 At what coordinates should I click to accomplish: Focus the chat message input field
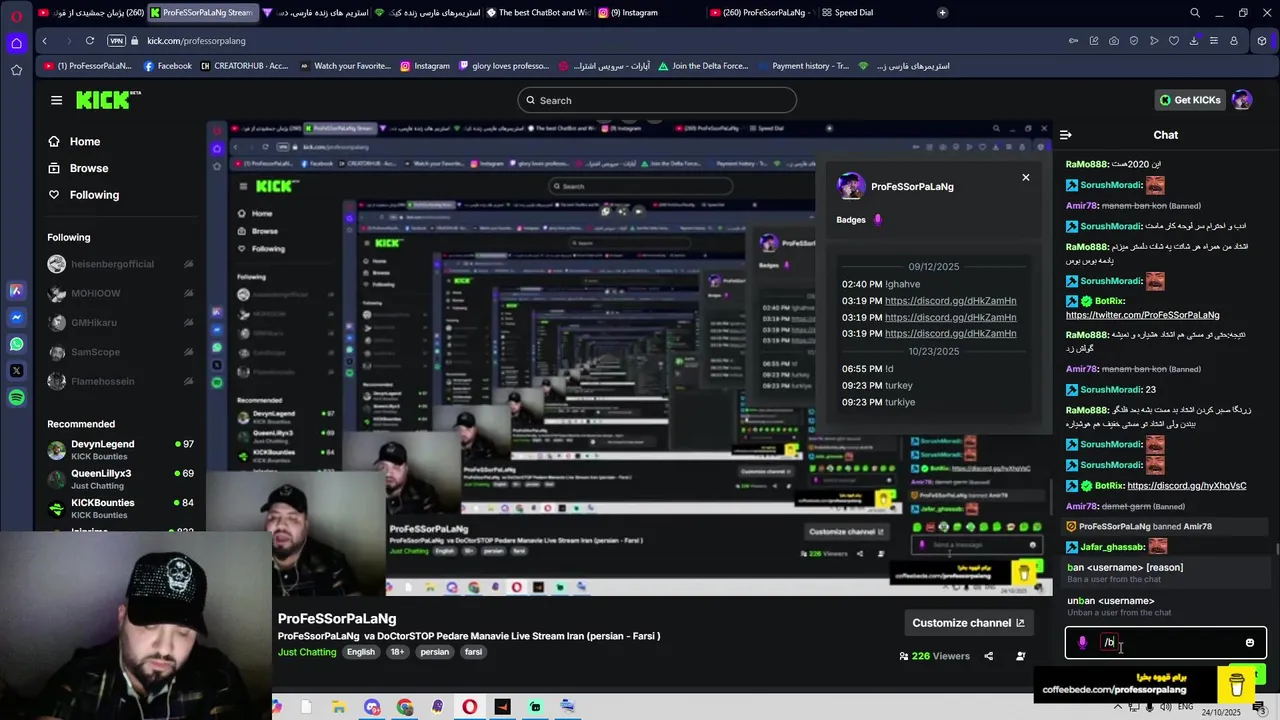tap(1168, 643)
